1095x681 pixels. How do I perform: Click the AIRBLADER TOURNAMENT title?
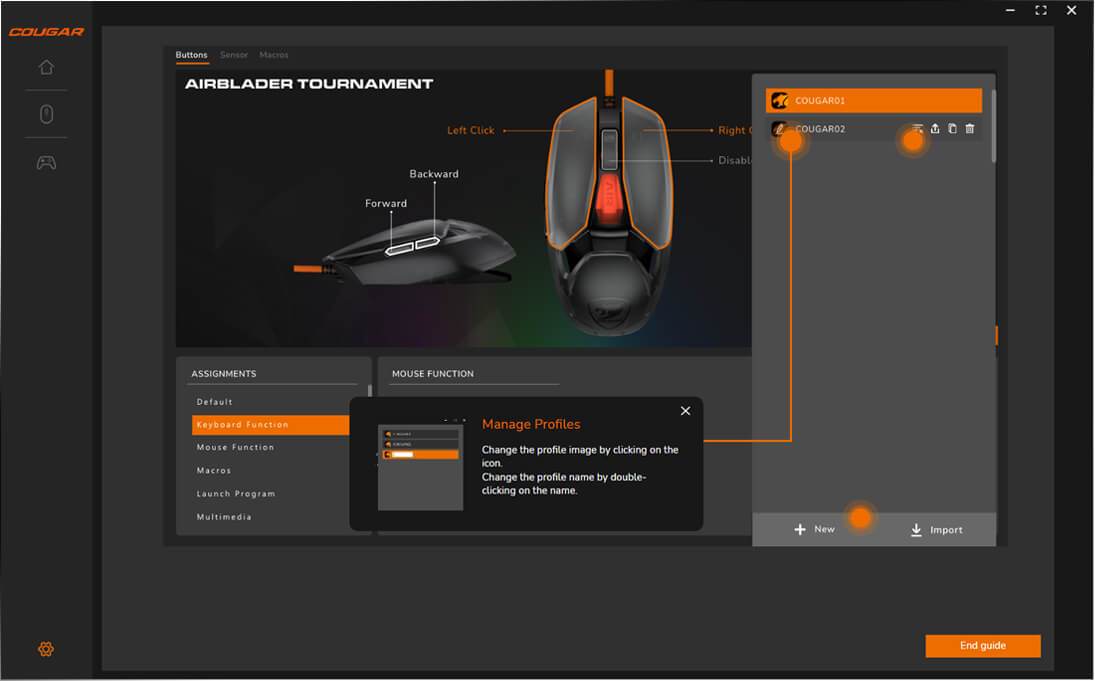pyautogui.click(x=309, y=84)
